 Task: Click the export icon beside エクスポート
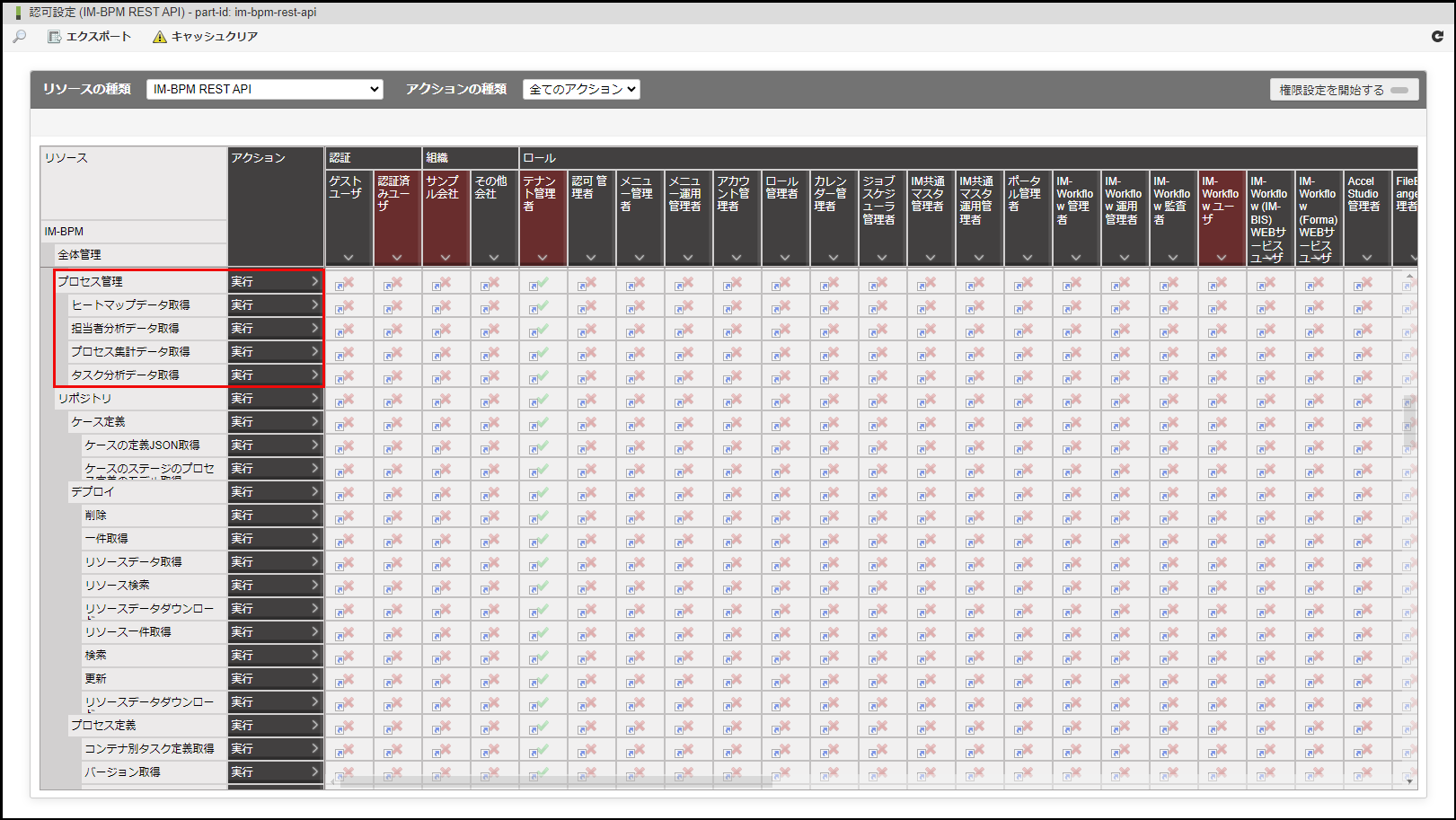(x=54, y=37)
